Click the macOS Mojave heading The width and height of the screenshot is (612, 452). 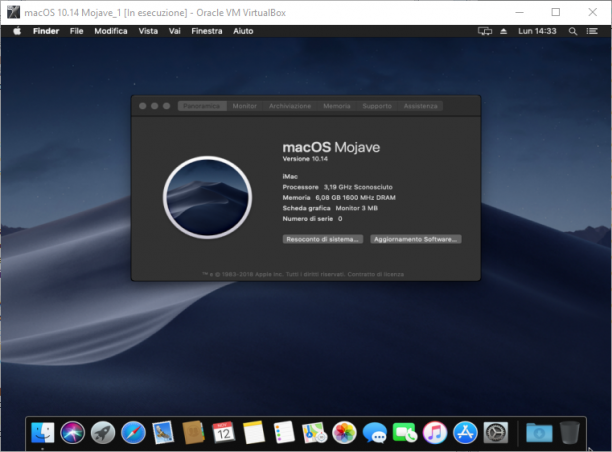[x=331, y=147]
